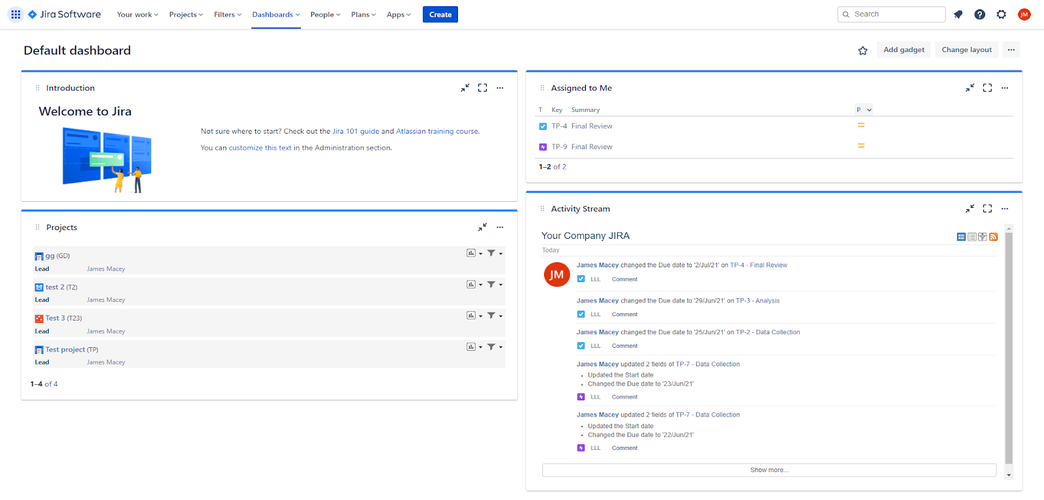Viewport: 1044px width, 500px height.
Task: Open Activity Stream more actions menu
Action: tap(1005, 209)
